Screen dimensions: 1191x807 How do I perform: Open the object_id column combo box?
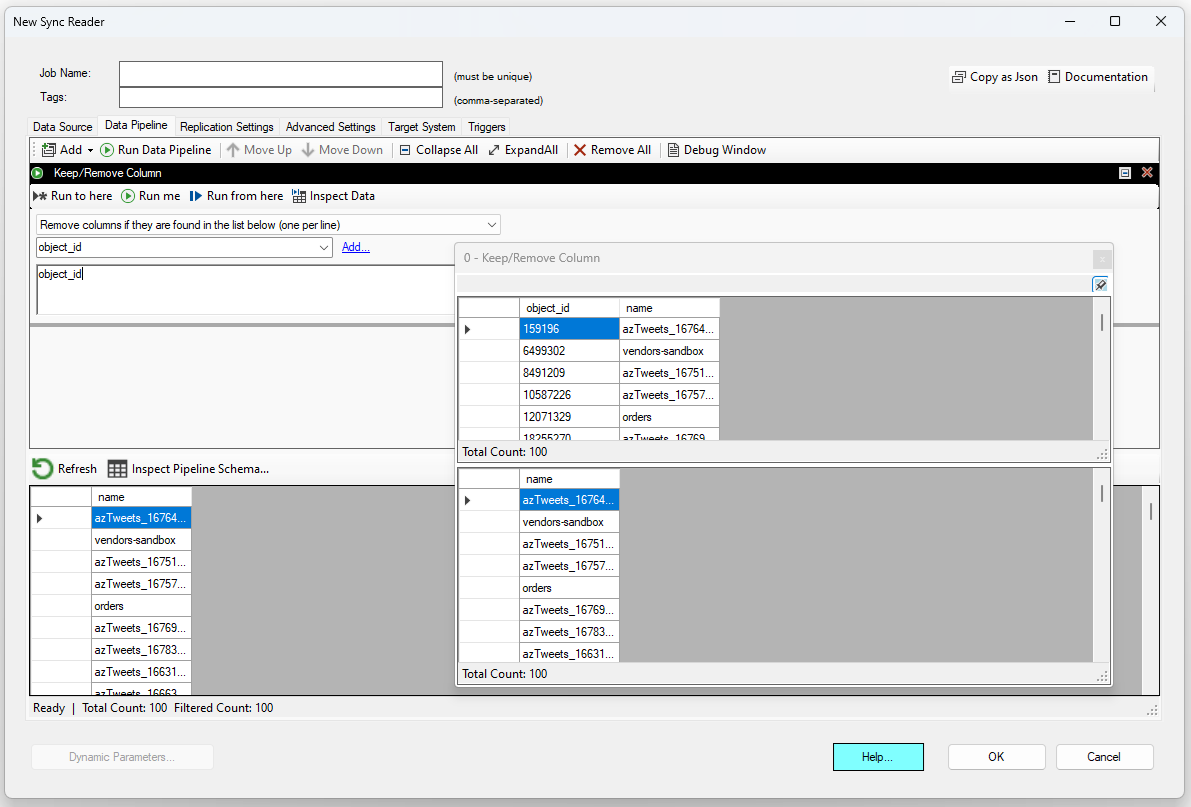(x=324, y=247)
